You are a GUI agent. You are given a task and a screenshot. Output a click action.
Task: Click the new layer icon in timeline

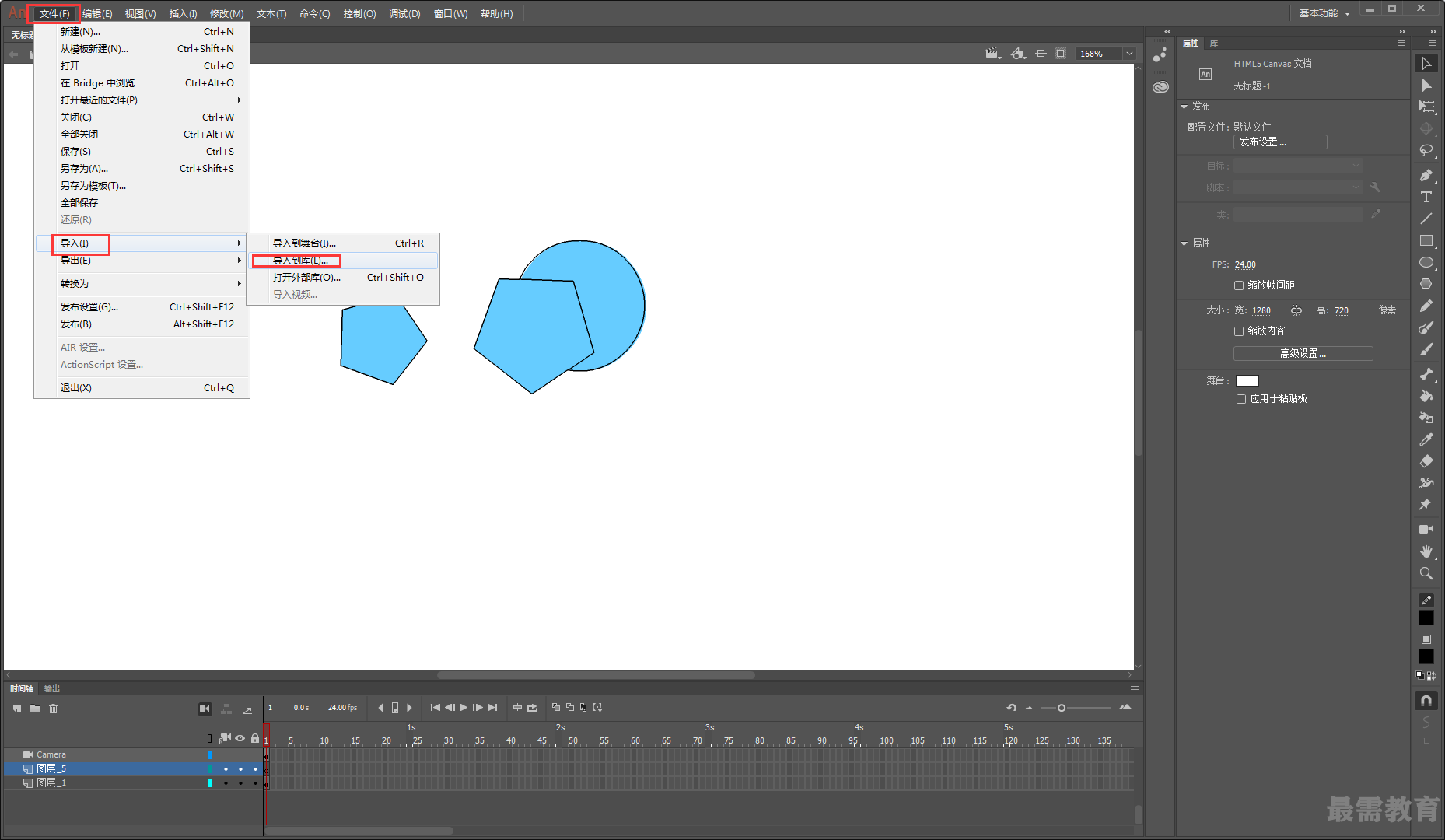point(17,709)
